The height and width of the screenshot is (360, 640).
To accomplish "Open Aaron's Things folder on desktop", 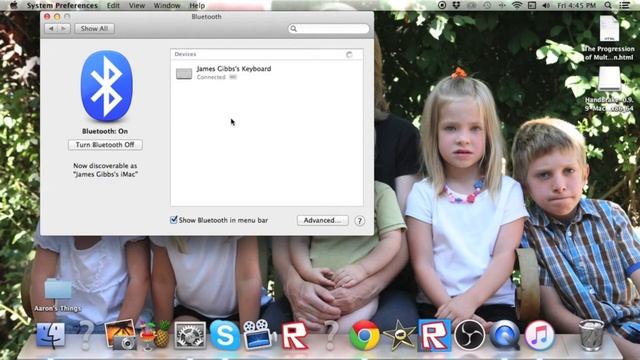I will tap(58, 295).
